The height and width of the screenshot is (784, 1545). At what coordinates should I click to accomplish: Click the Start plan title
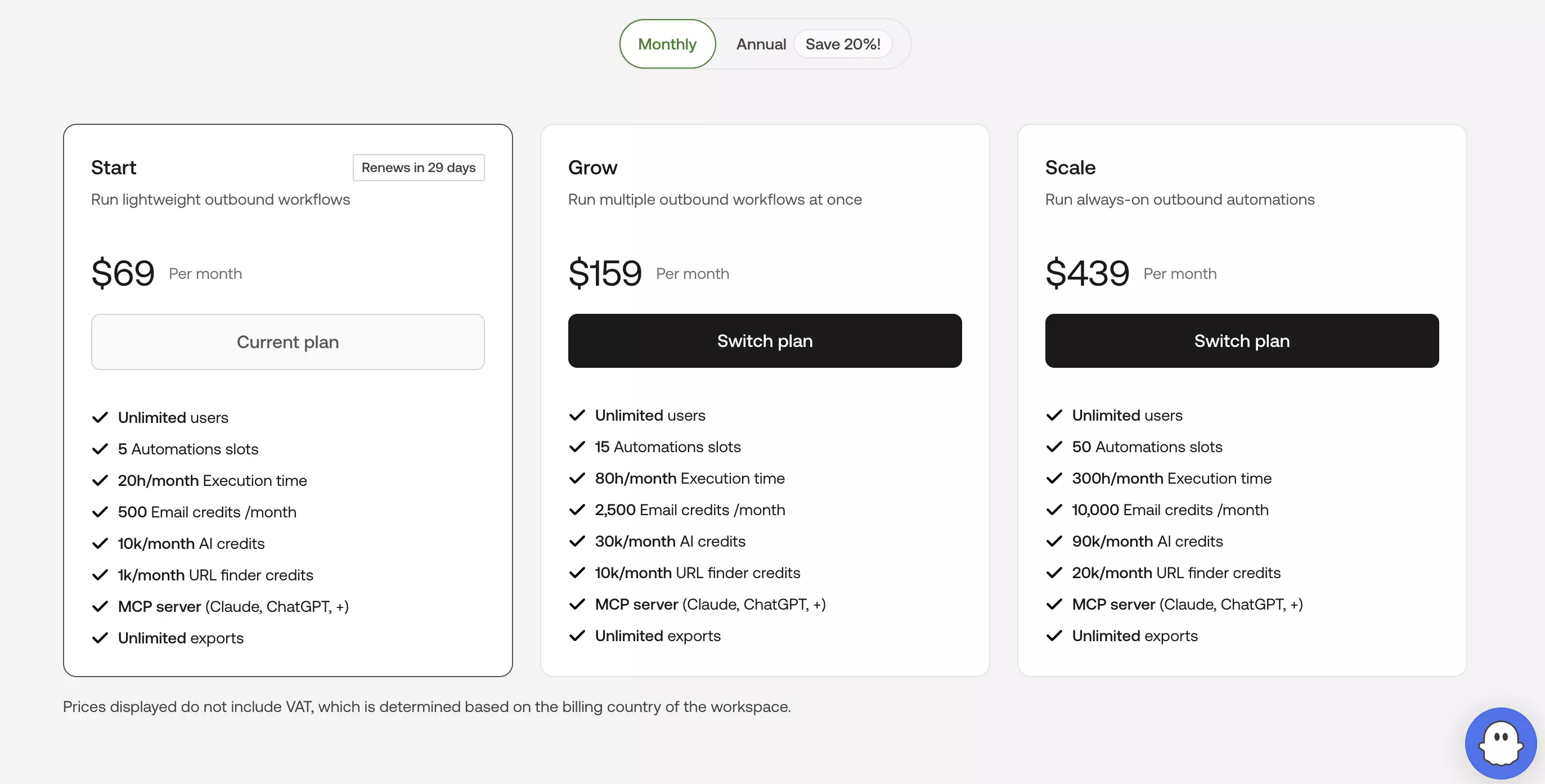click(113, 167)
